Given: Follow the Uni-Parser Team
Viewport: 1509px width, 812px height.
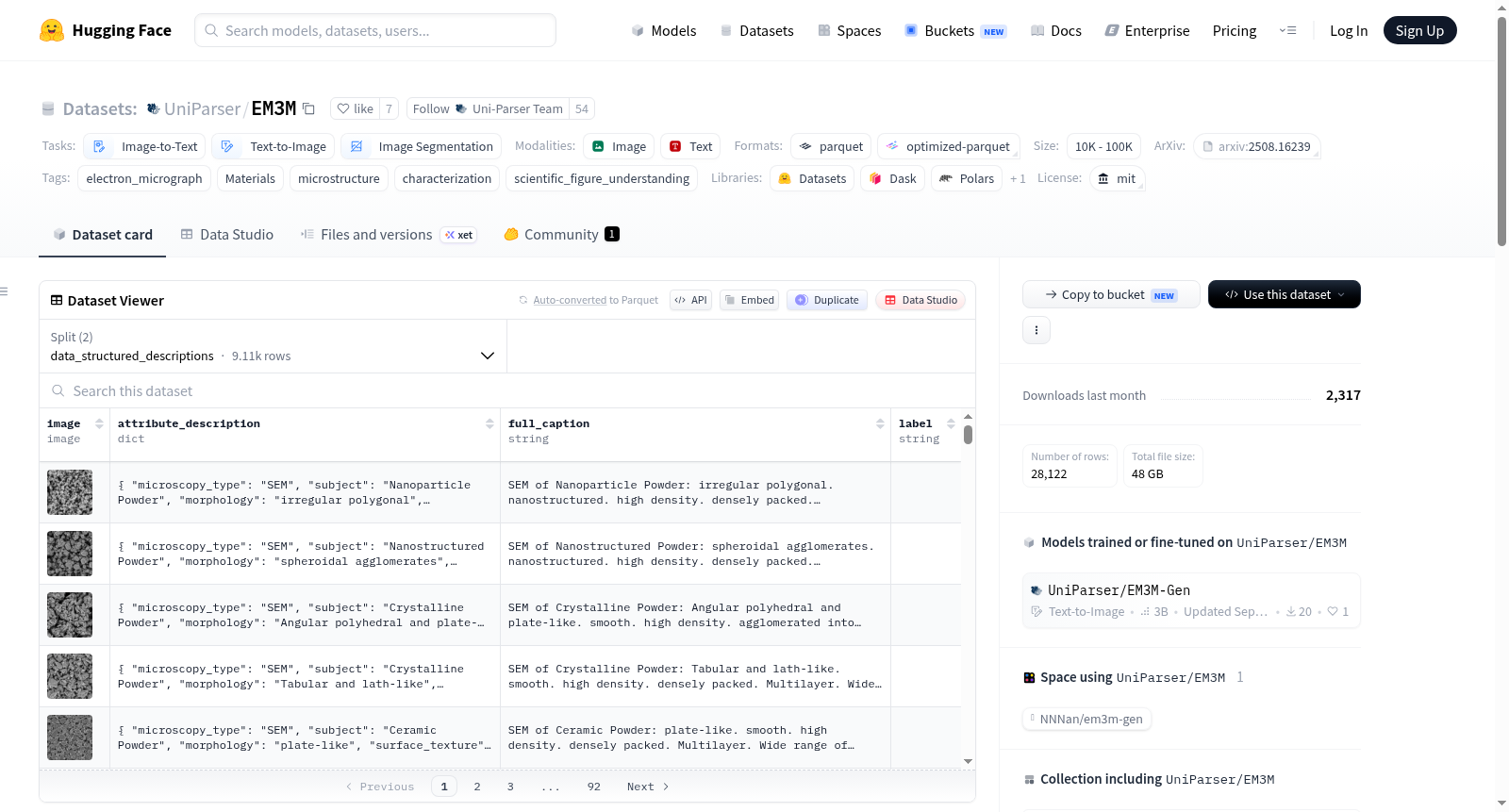Looking at the screenshot, I should (x=488, y=108).
